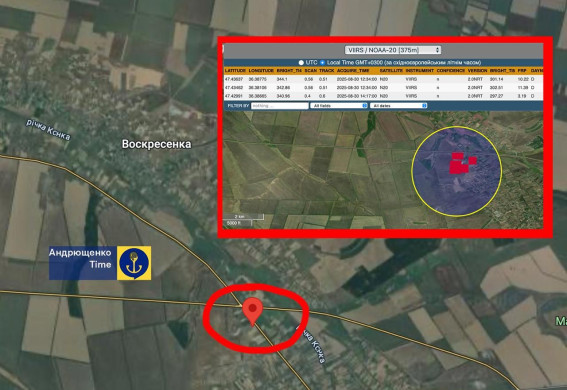Viewport: 567px width, 390px height.
Task: Click the red map pin marker
Action: pyautogui.click(x=252, y=312)
